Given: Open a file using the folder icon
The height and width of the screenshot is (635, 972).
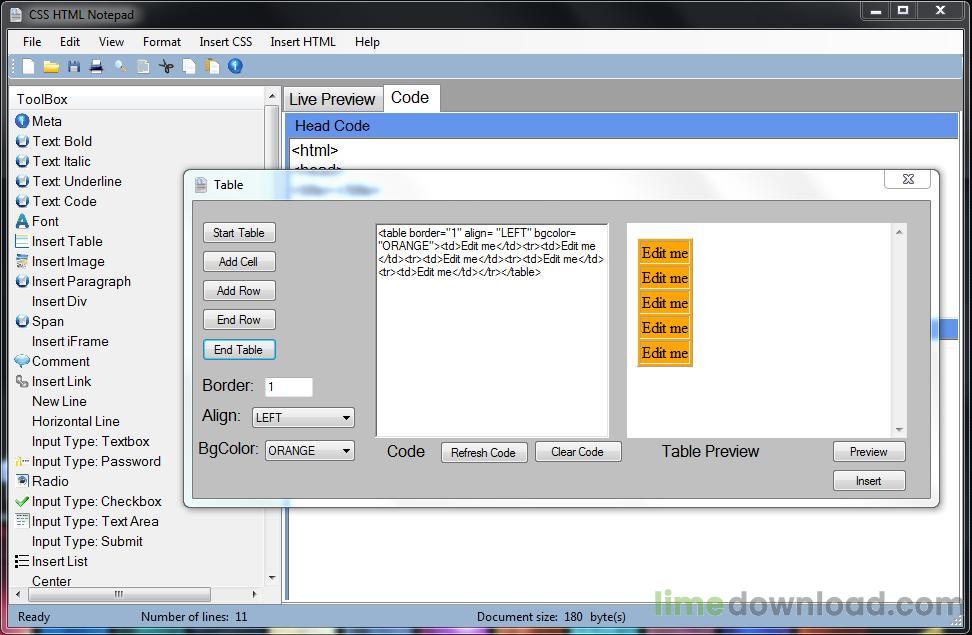Looking at the screenshot, I should coord(50,65).
